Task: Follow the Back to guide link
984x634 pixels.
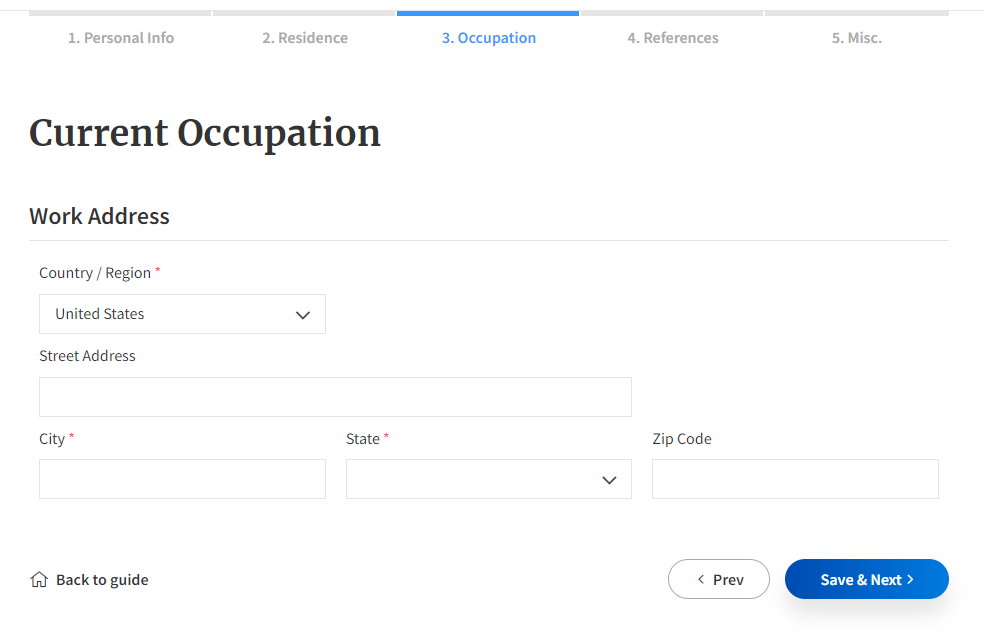Action: coord(102,579)
